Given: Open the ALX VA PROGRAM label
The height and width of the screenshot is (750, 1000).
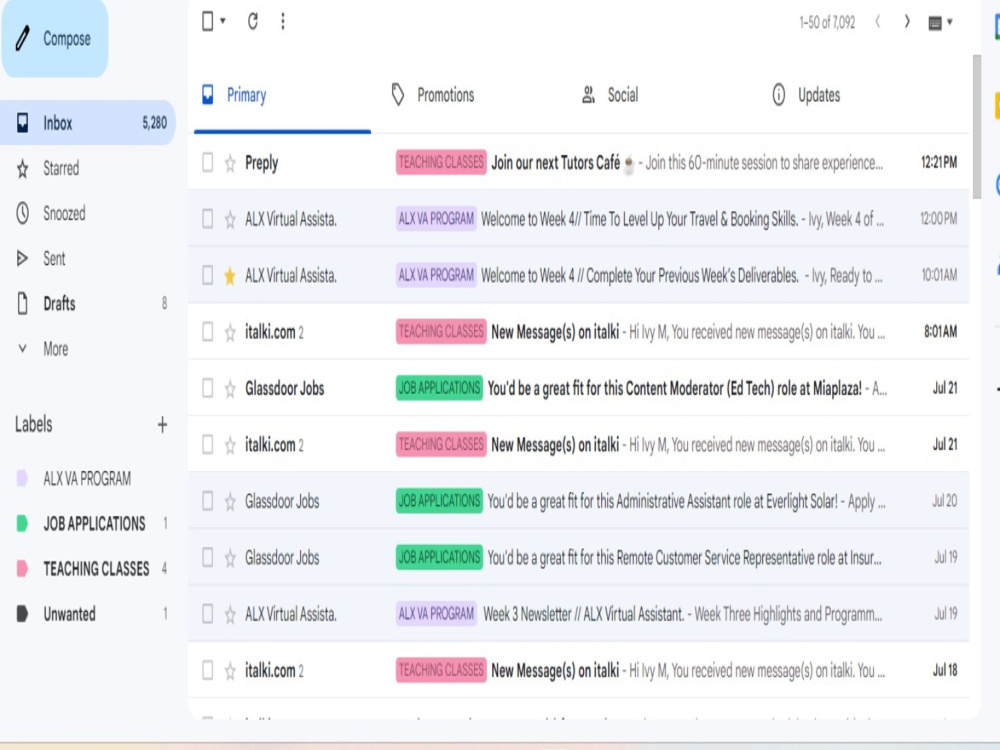Looking at the screenshot, I should (87, 478).
